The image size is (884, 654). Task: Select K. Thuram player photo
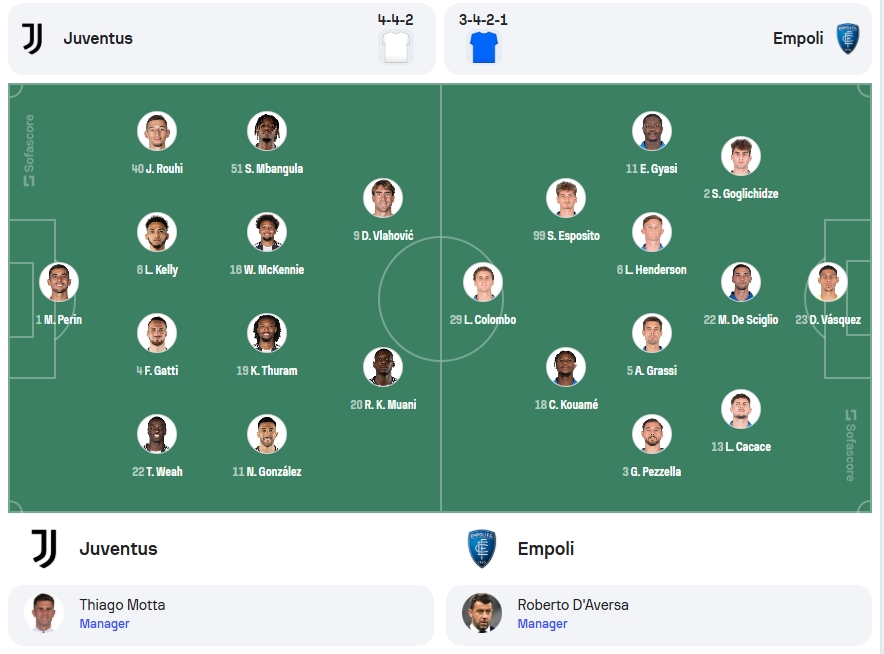pyautogui.click(x=267, y=333)
